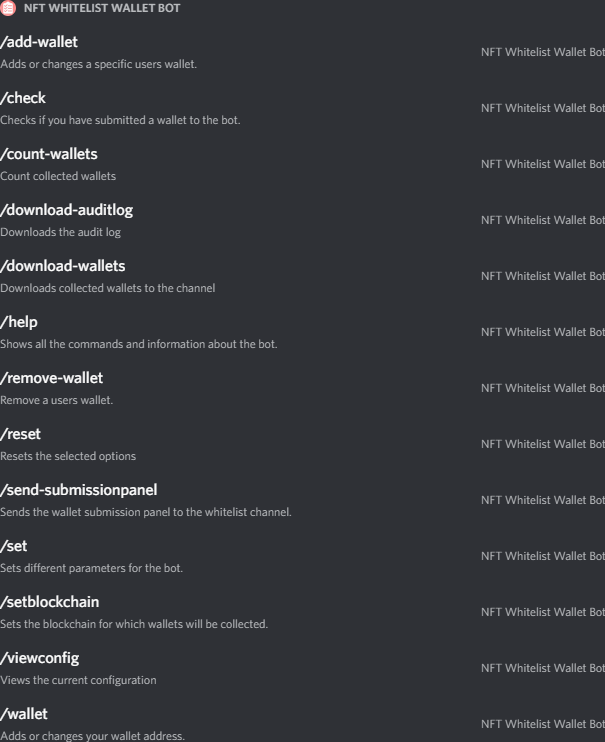
Task: Choose the /check command
Action: point(24,97)
